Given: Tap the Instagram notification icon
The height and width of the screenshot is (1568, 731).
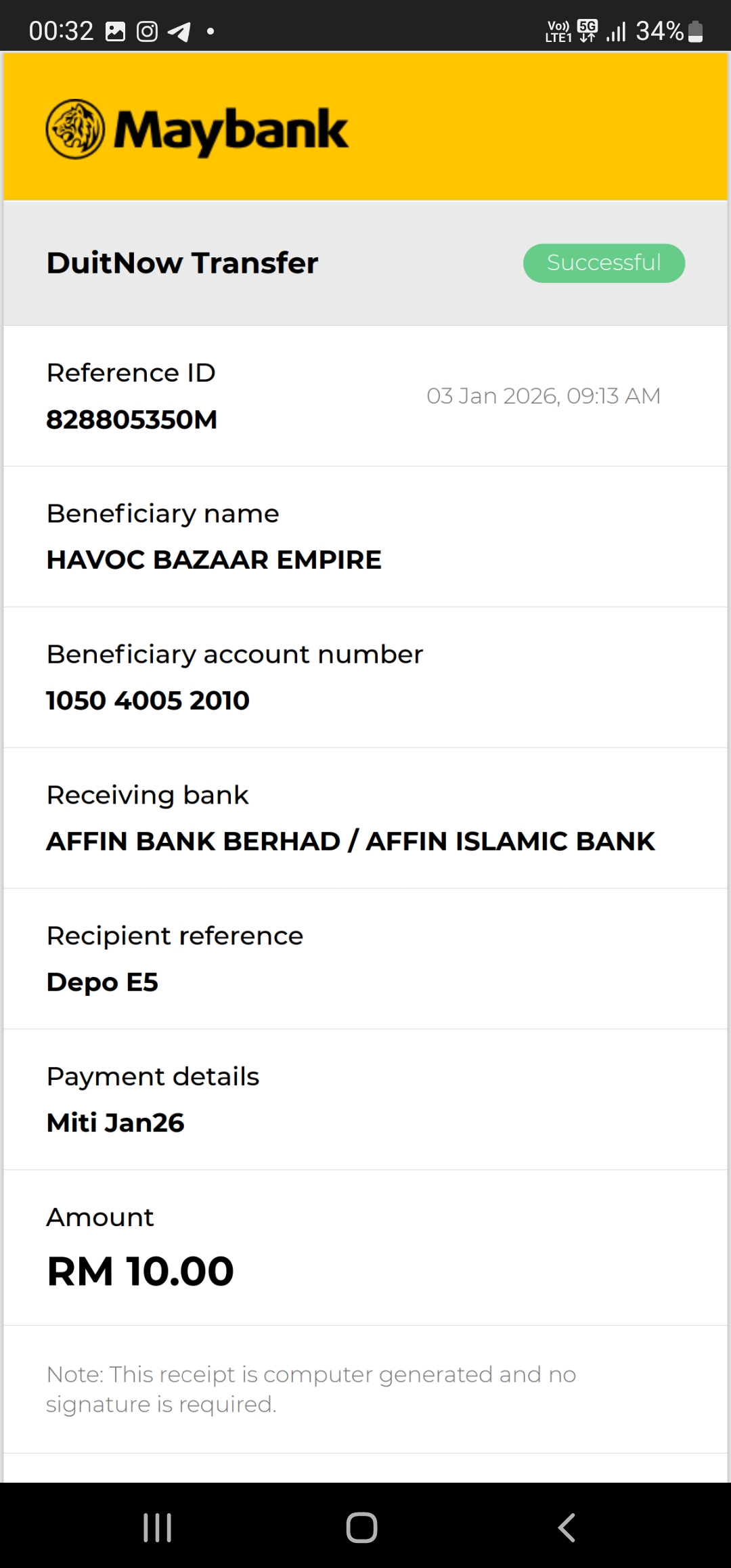Looking at the screenshot, I should [x=147, y=31].
